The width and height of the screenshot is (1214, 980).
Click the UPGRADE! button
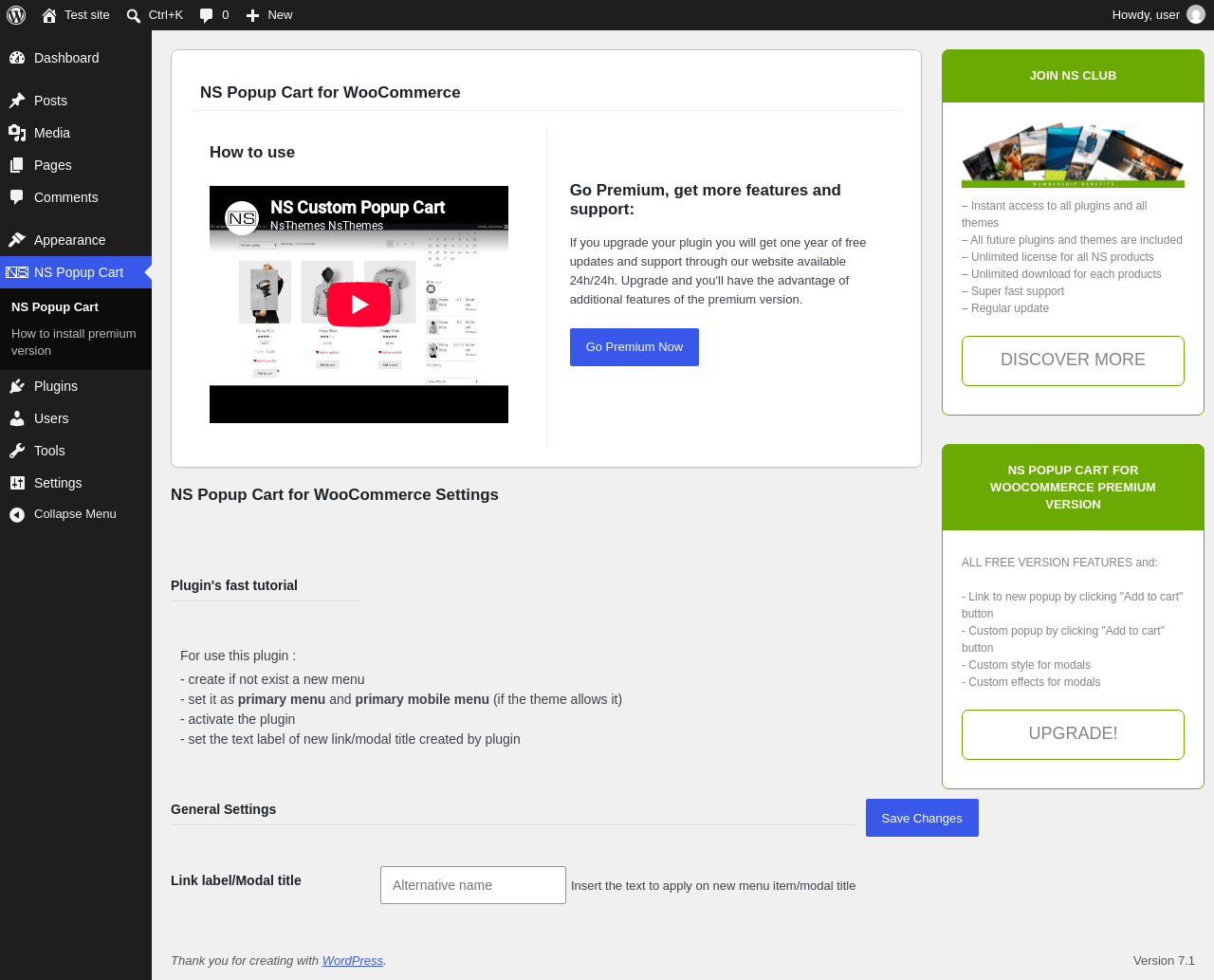coord(1073,734)
